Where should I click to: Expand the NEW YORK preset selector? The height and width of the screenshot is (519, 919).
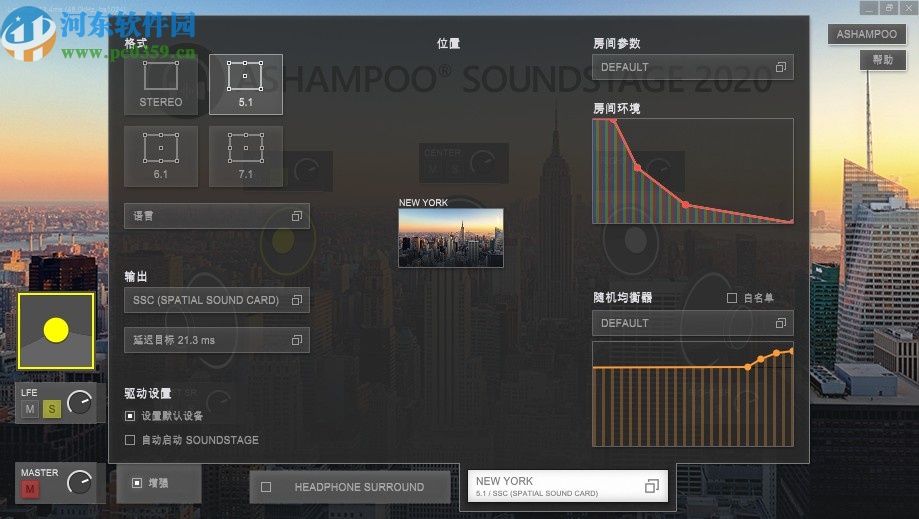tap(567, 486)
